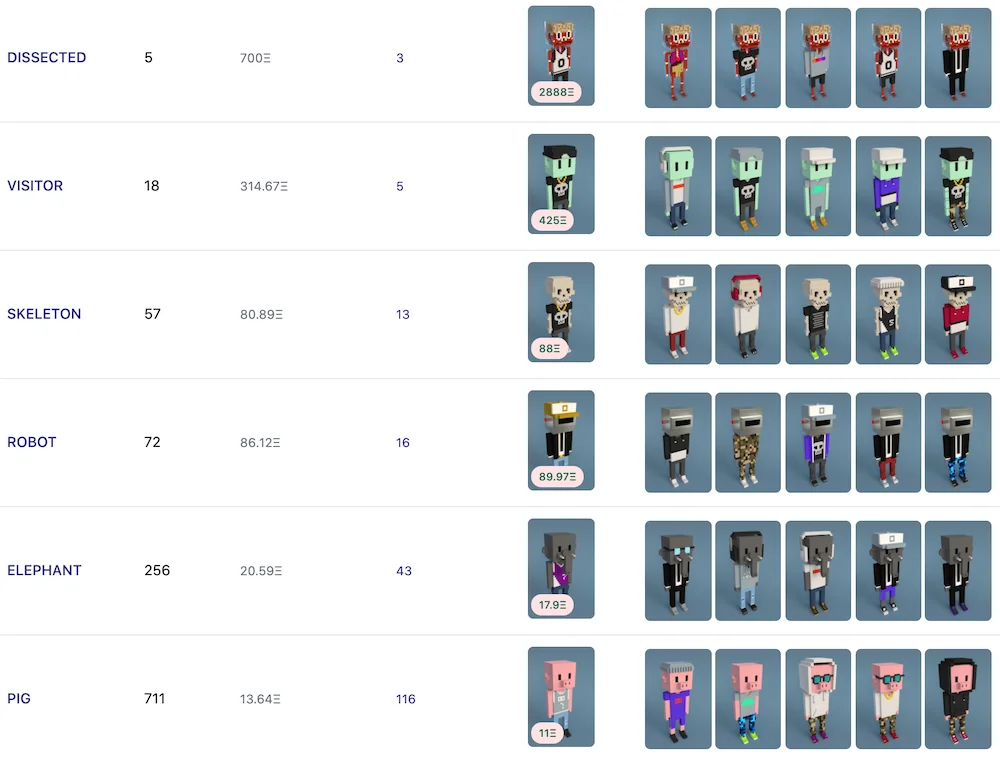Image resolution: width=1000 pixels, height=757 pixels.
Task: Click the SKELETON category name
Action: pos(44,314)
